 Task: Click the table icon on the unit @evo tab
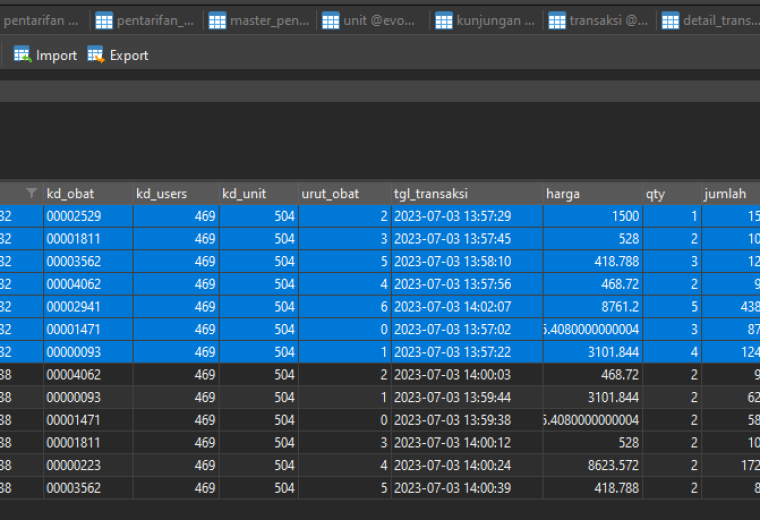331,21
